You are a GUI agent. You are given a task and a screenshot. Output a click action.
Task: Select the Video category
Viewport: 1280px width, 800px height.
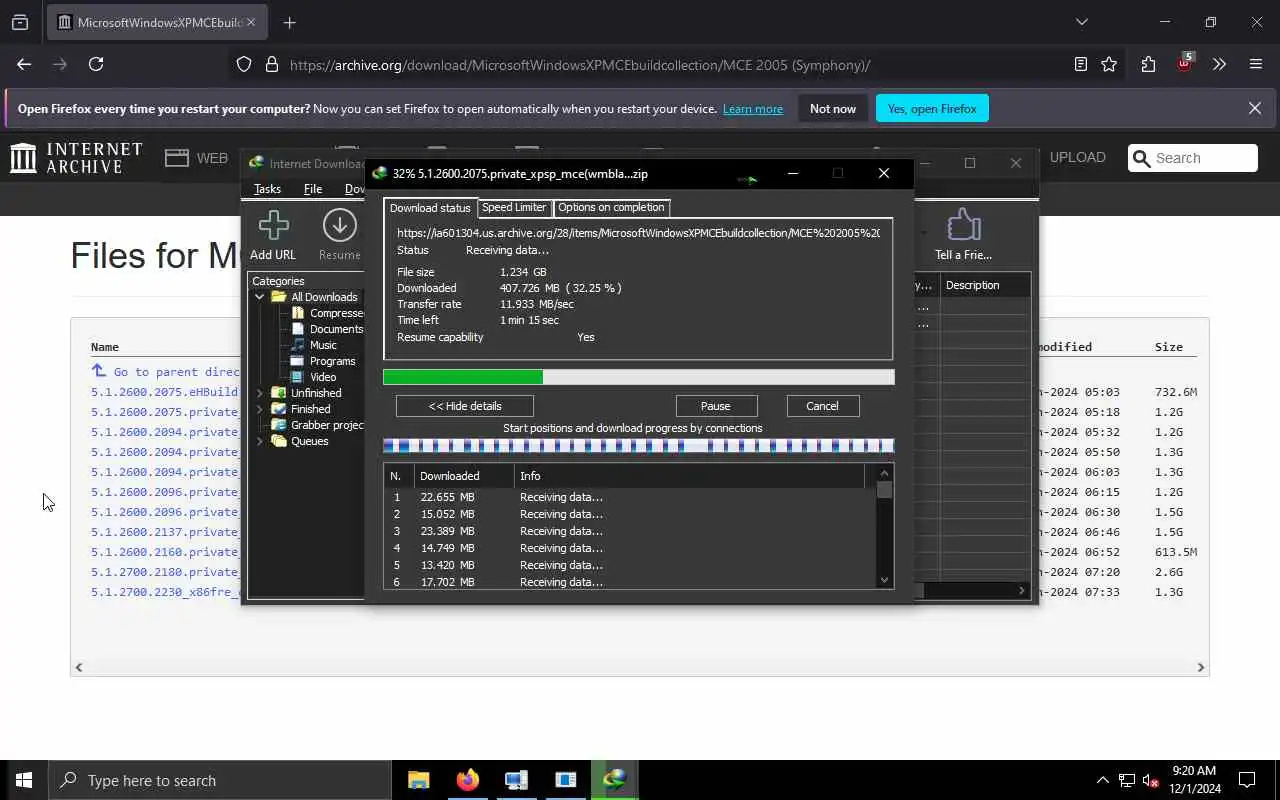coord(313,377)
